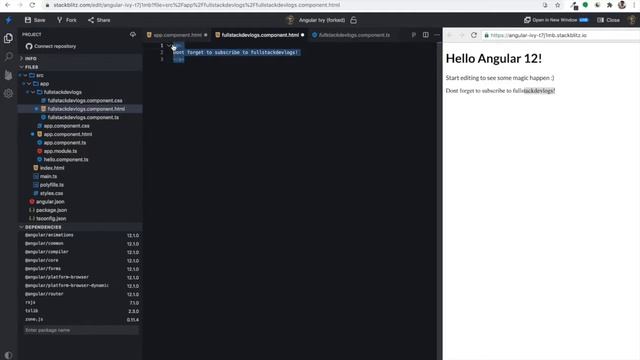Screen dimensions: 640x360
Task: Open package.json file
Action: tap(51, 210)
